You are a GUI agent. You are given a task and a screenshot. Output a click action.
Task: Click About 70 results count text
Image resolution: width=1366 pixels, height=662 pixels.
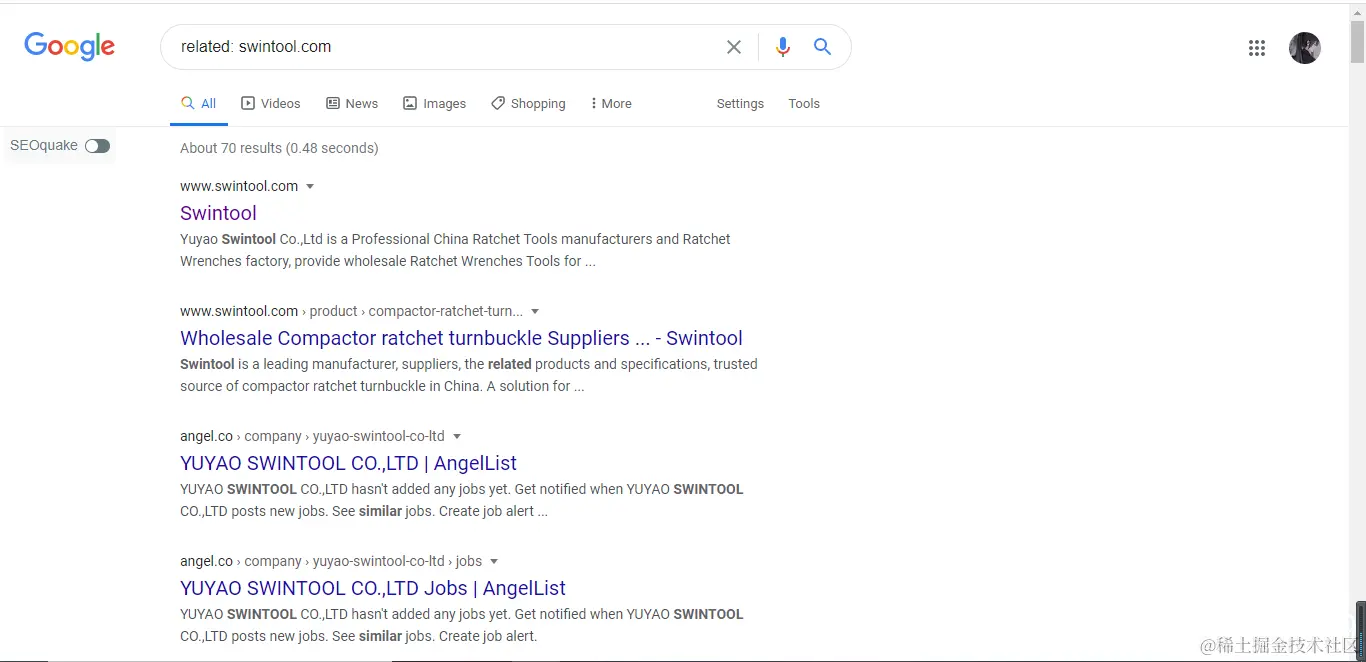pyautogui.click(x=279, y=148)
